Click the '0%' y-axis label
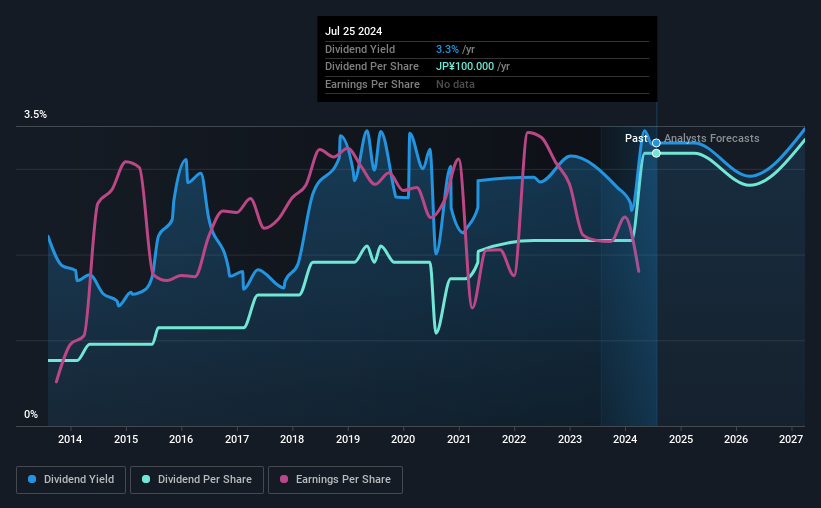Viewport: 821px width, 508px height. 31,414
